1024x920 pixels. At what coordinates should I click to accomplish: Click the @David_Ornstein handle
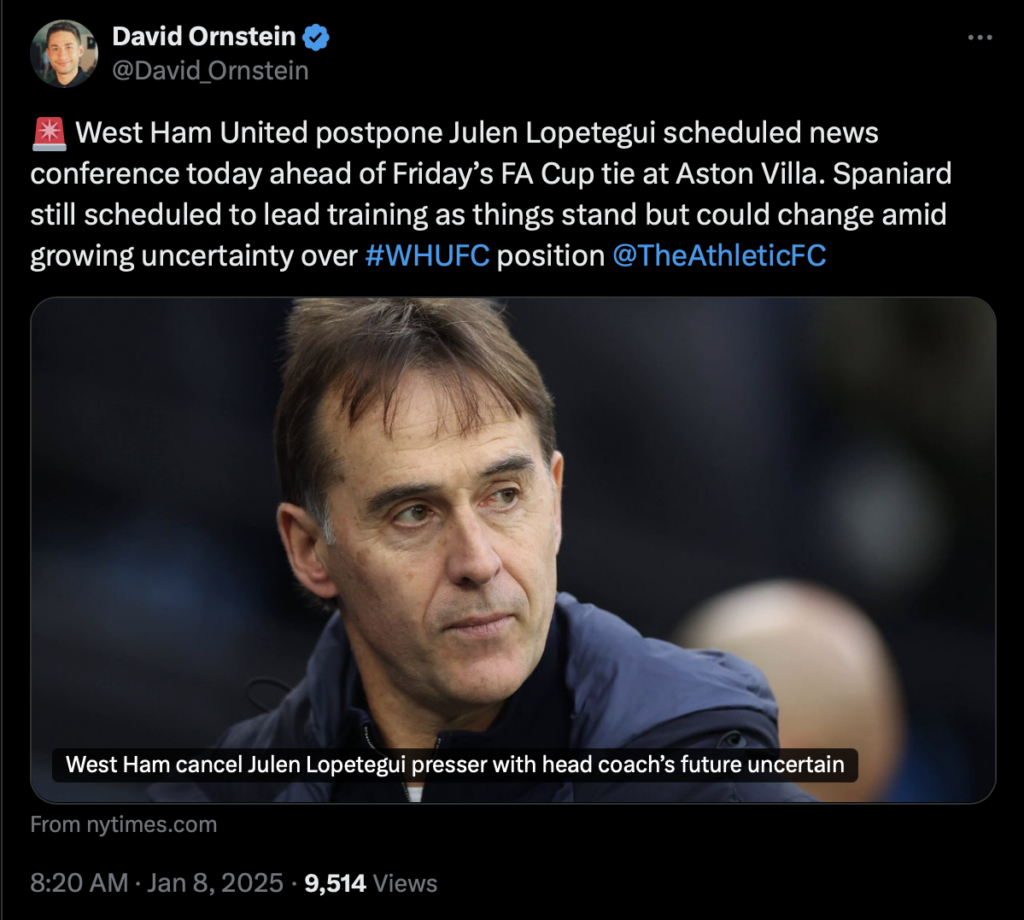[x=210, y=71]
